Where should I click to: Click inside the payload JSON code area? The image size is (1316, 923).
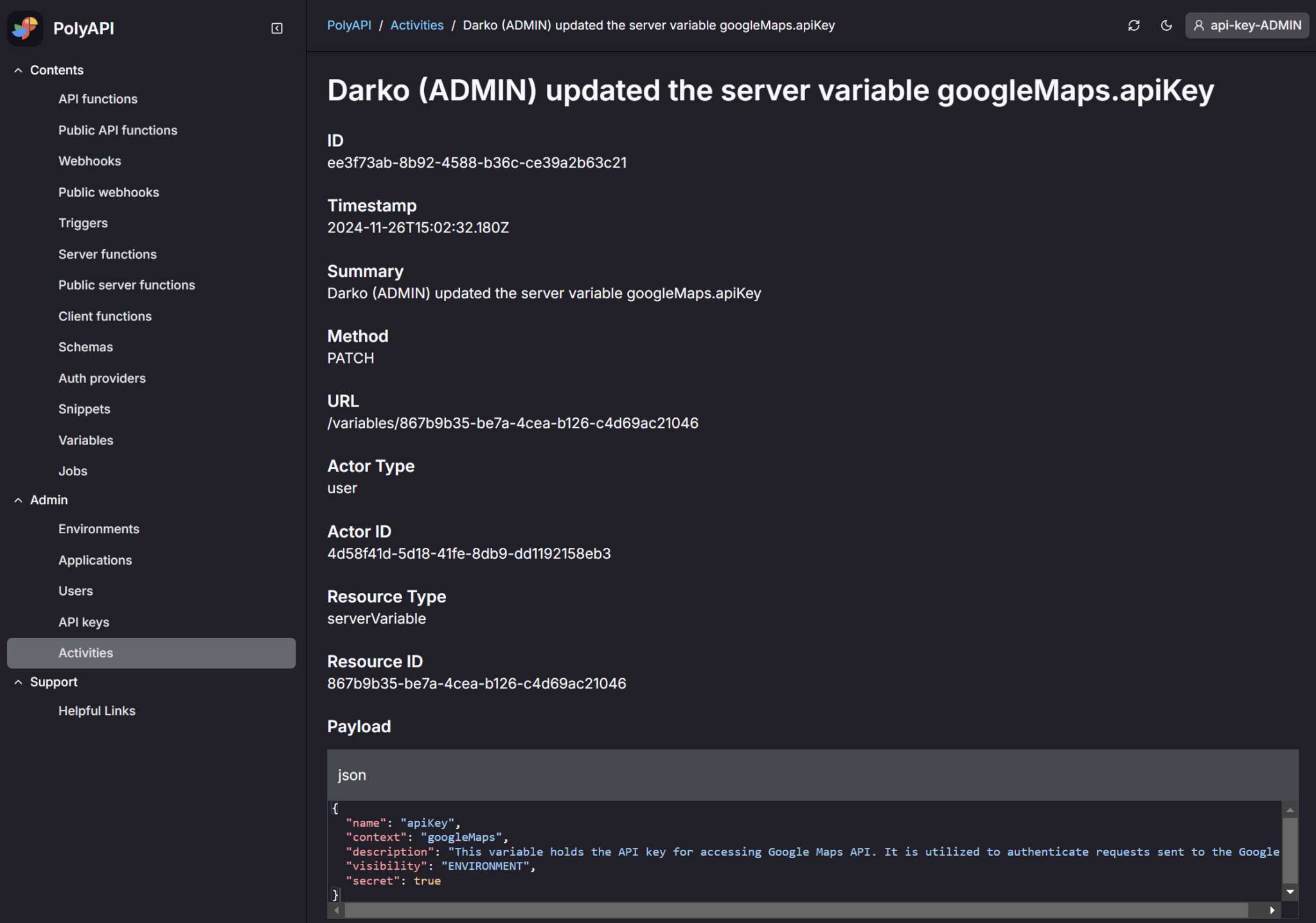tap(805, 851)
